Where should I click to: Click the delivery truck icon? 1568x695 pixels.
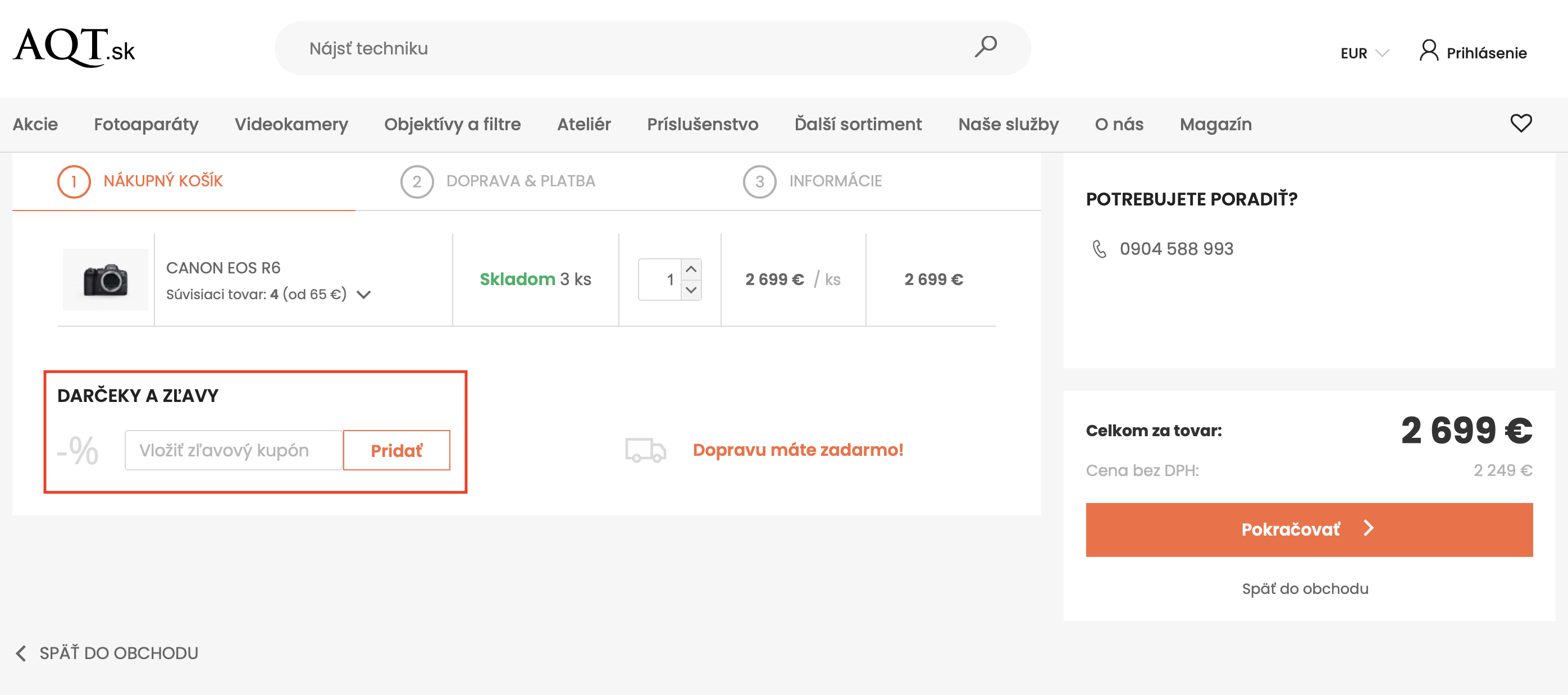click(x=646, y=450)
